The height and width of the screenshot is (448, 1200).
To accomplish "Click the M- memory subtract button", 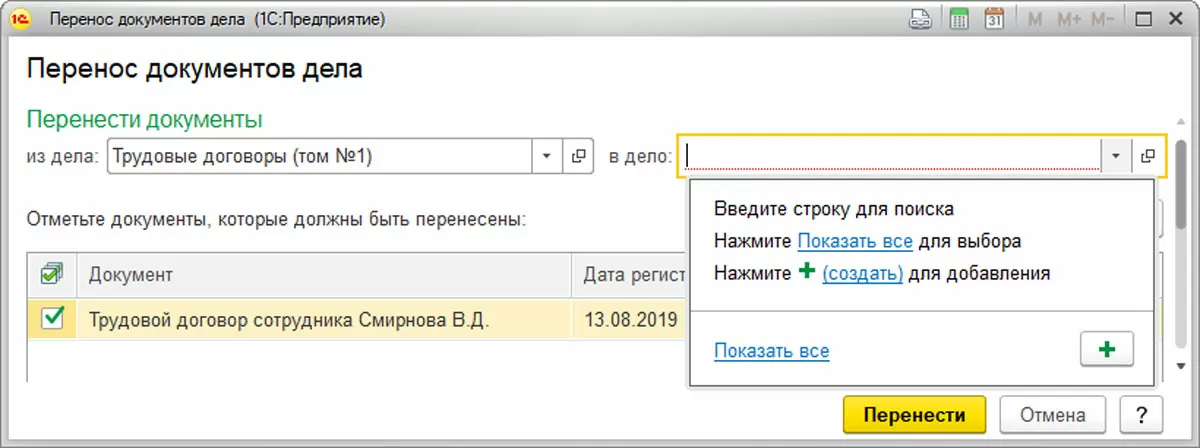I will tap(1105, 18).
